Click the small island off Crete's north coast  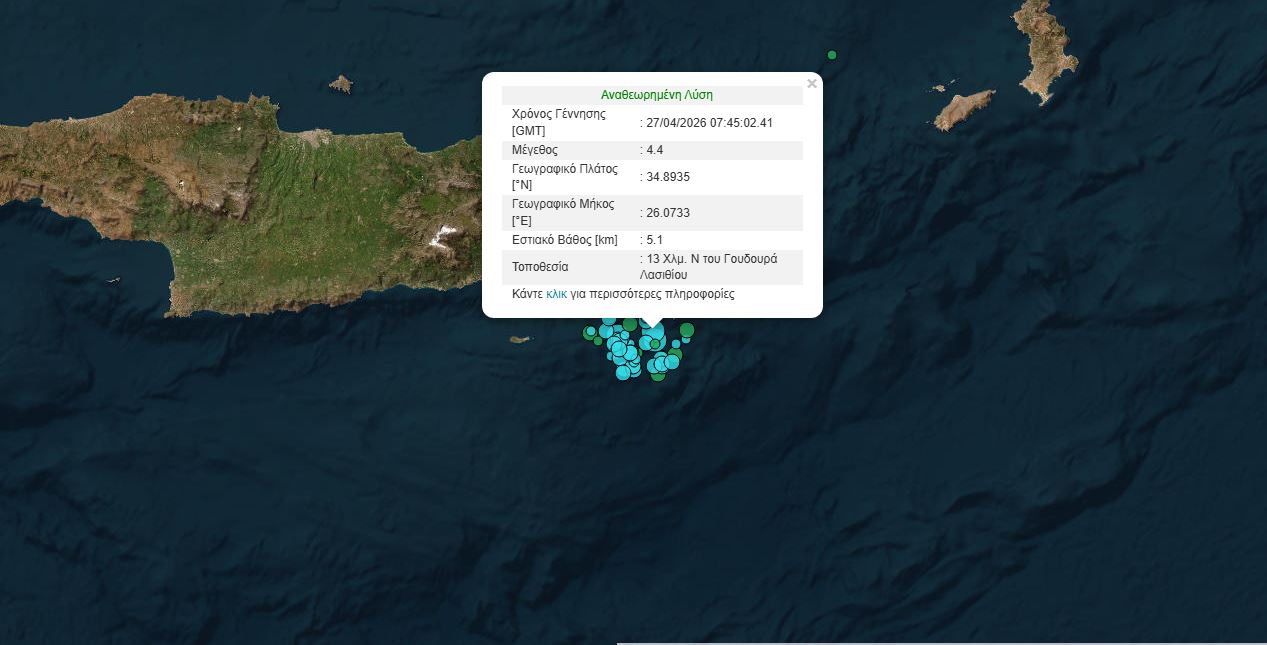point(341,84)
